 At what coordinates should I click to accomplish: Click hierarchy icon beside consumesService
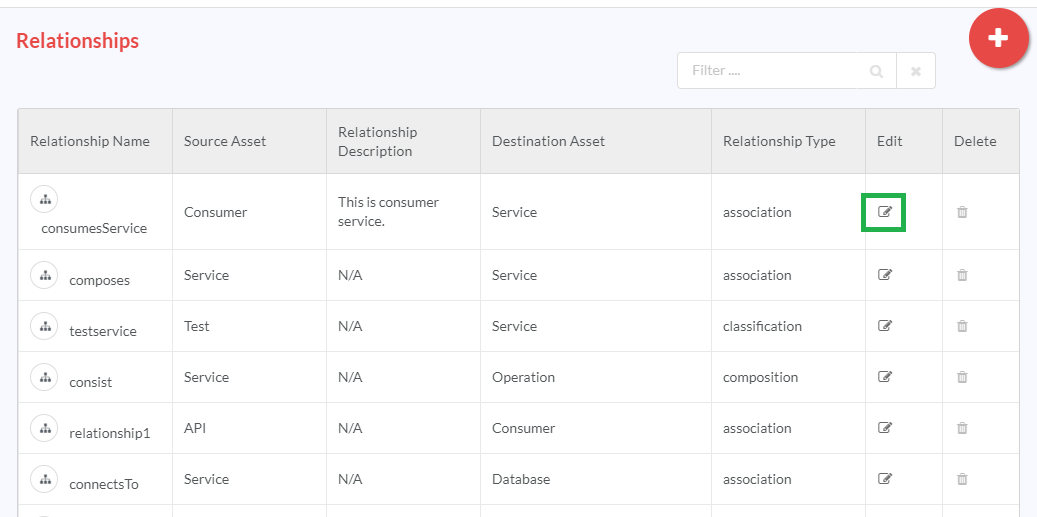coord(44,199)
